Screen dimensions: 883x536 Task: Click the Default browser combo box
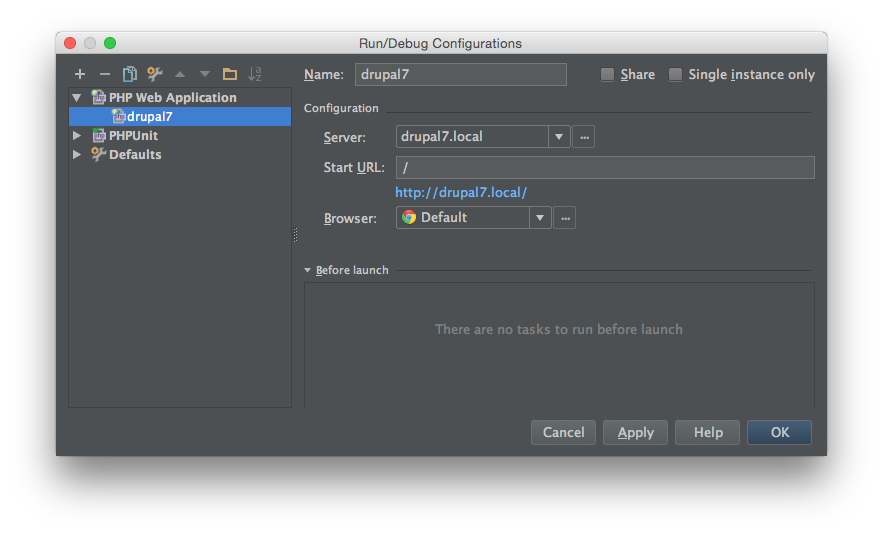click(474, 218)
